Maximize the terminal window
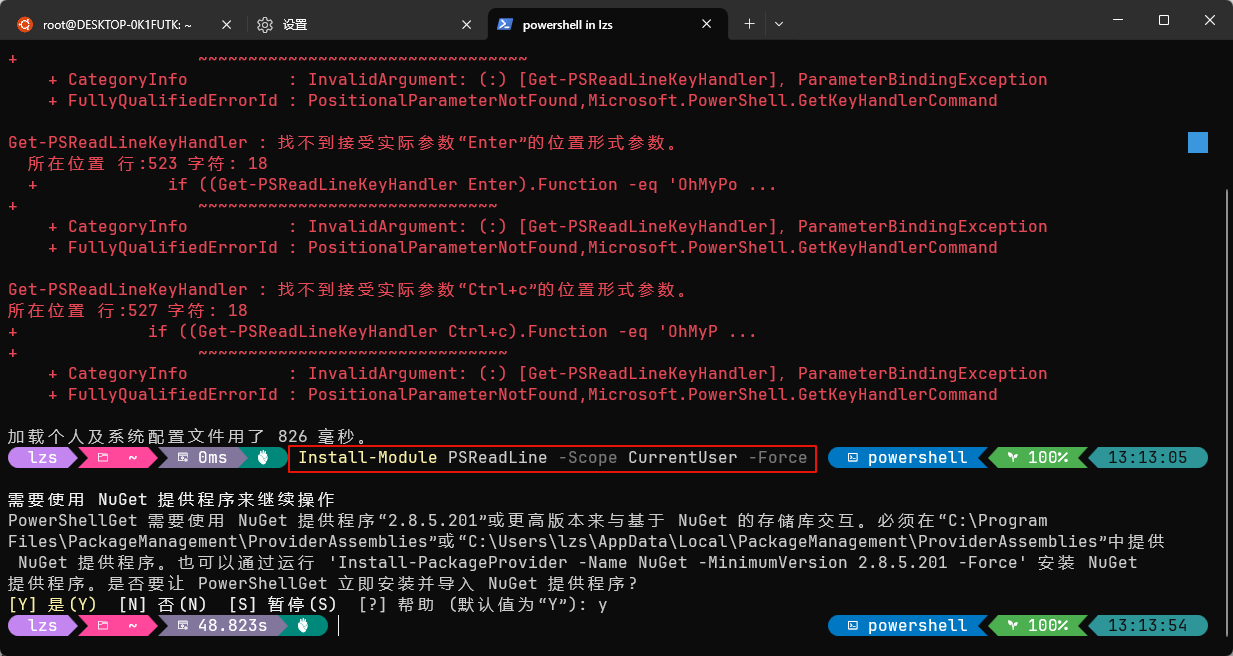 tap(1164, 20)
